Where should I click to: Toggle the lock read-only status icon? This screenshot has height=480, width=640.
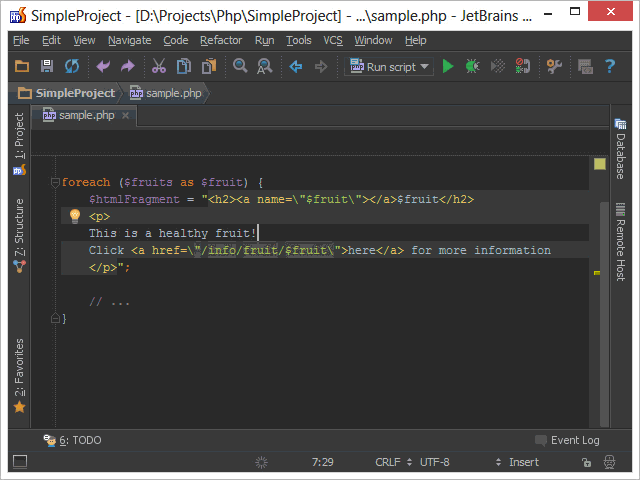click(585, 462)
